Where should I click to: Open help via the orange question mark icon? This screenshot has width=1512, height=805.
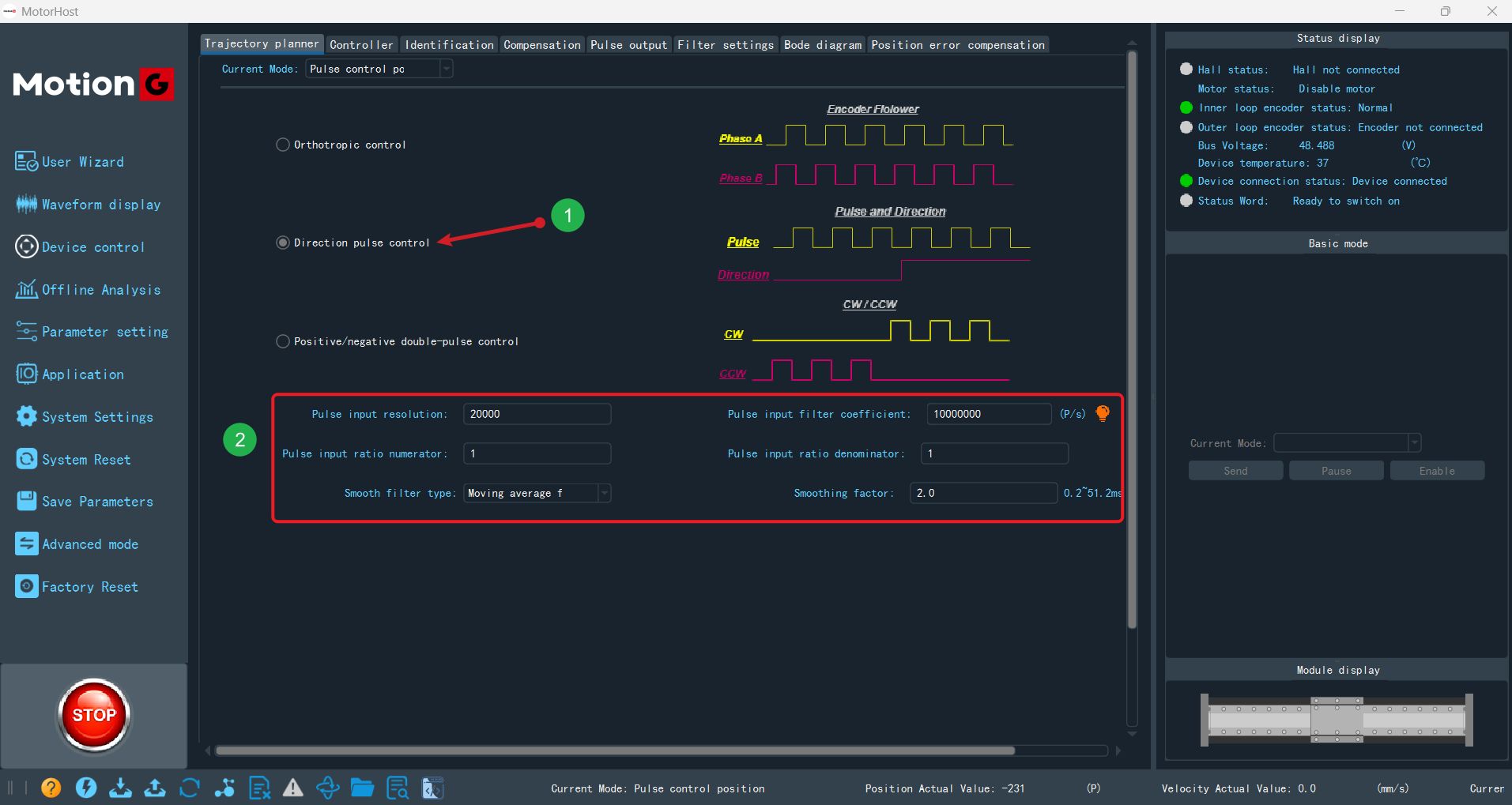tap(51, 788)
